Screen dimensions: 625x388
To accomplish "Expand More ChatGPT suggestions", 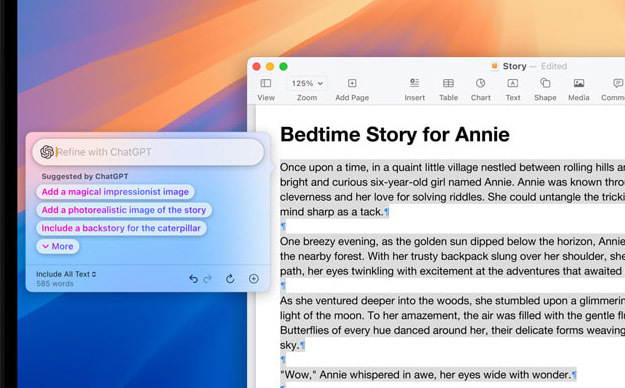I will point(58,246).
